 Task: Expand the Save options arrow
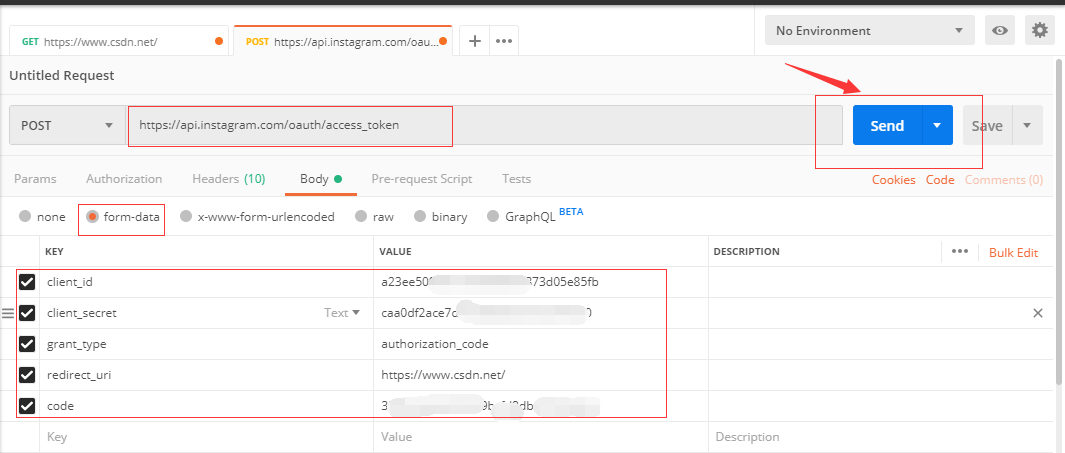click(x=1027, y=126)
